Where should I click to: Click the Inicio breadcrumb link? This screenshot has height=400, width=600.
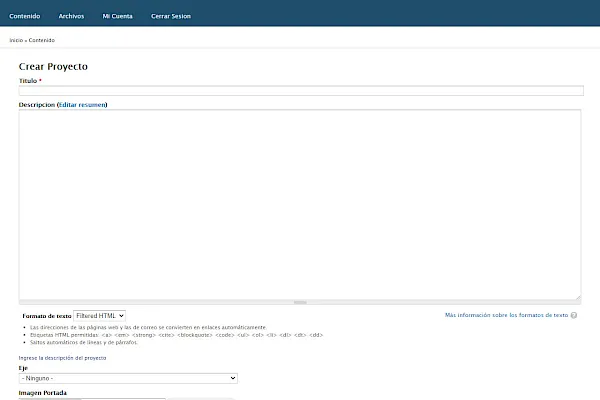16,40
